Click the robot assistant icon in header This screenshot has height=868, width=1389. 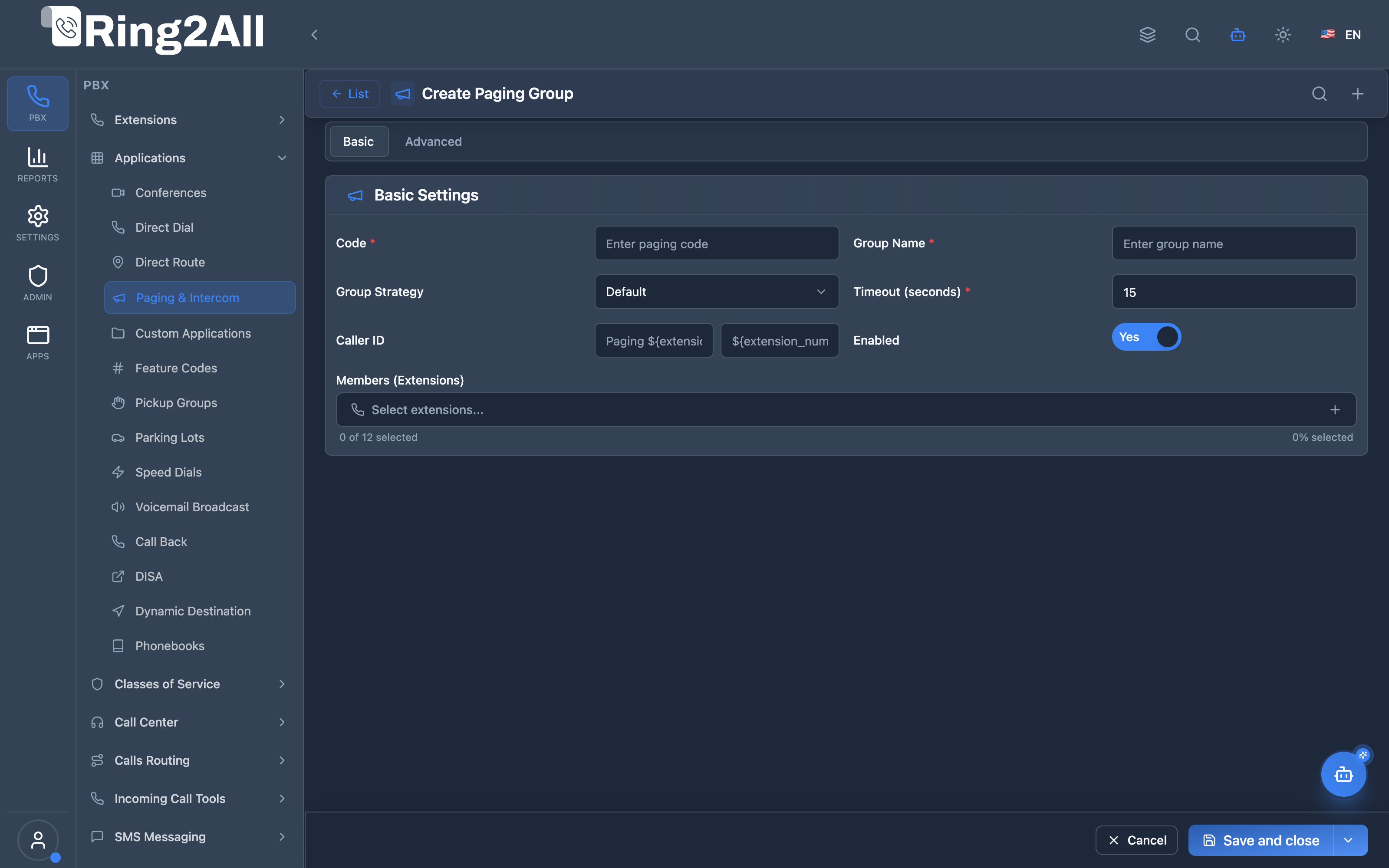click(1238, 34)
